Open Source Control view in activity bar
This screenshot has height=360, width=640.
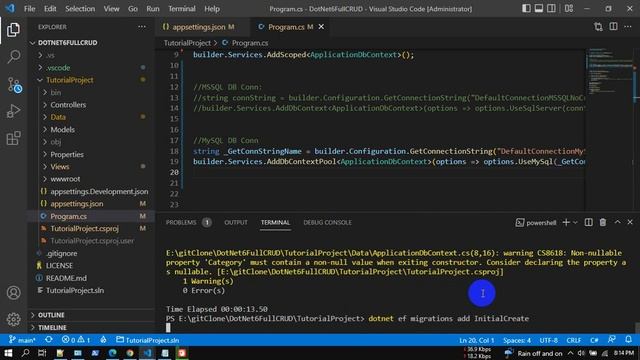pyautogui.click(x=14, y=85)
